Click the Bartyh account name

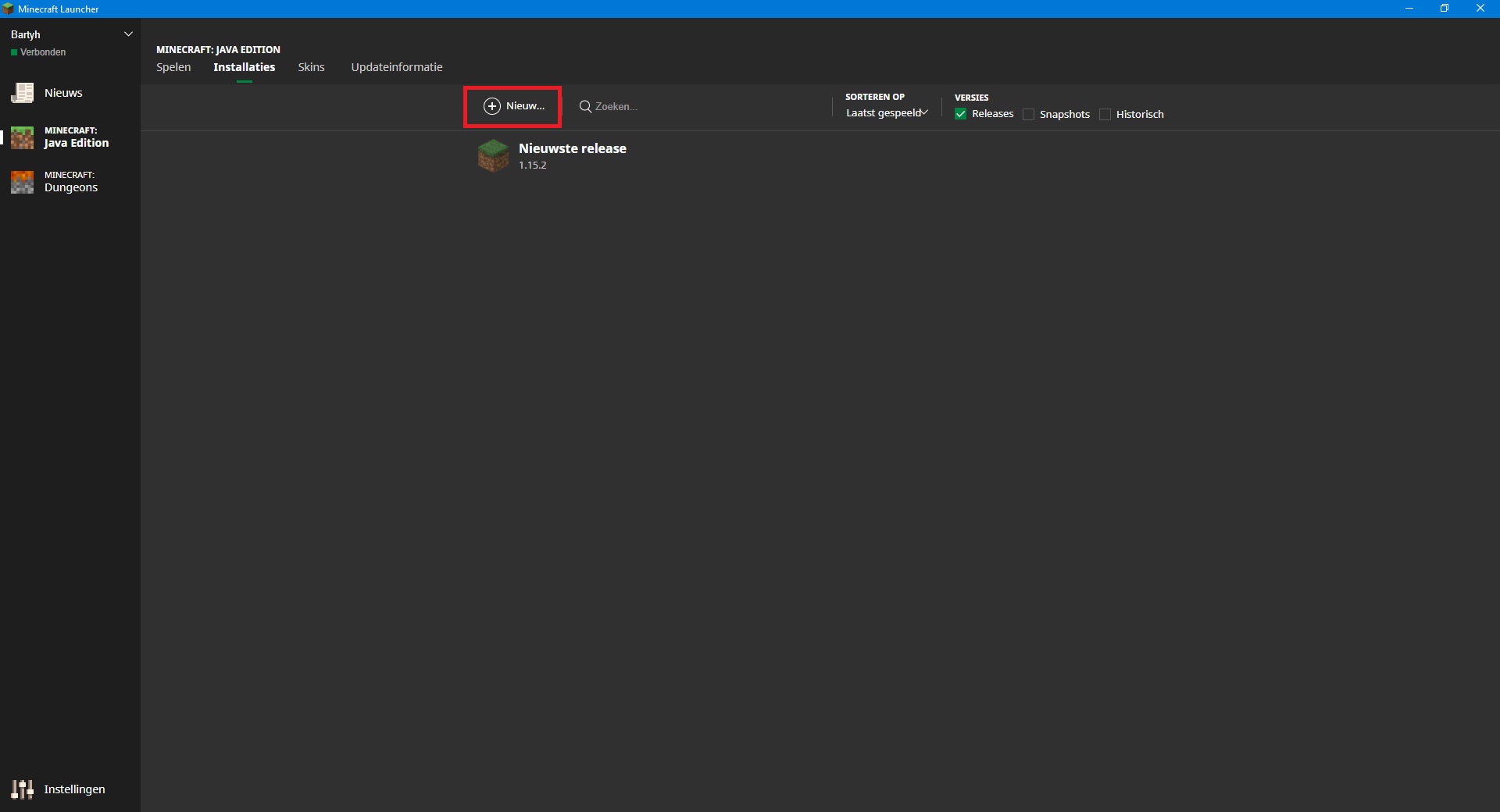click(x=26, y=34)
